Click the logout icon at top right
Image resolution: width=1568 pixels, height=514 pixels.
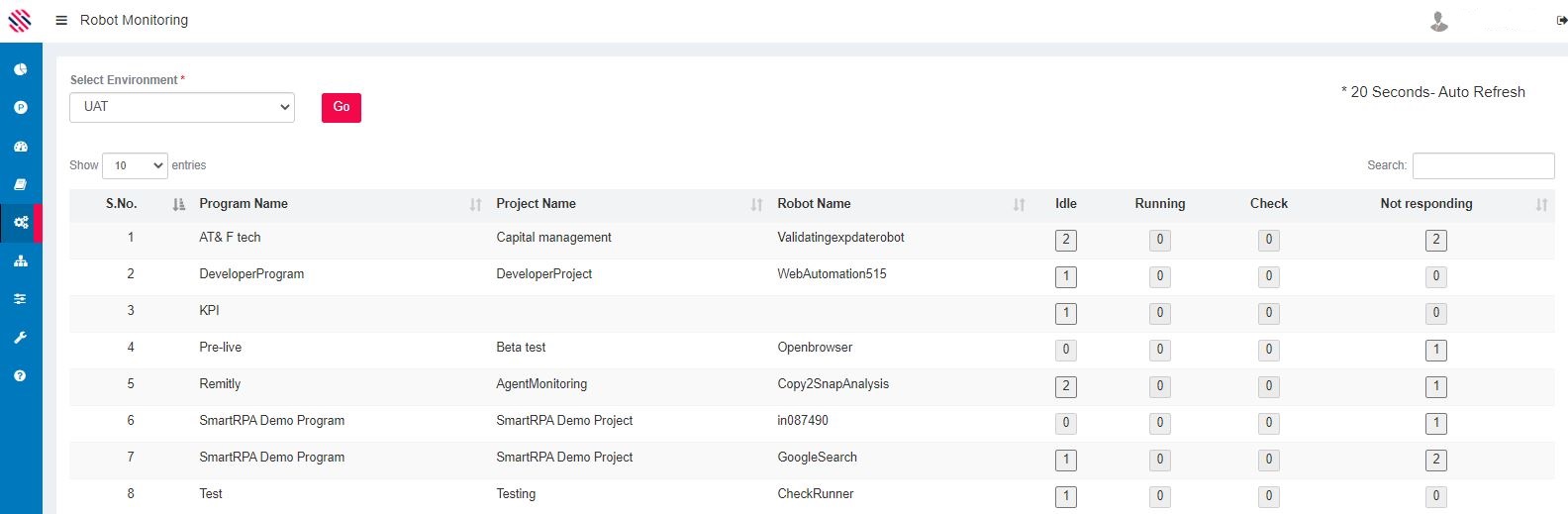[x=1562, y=20]
